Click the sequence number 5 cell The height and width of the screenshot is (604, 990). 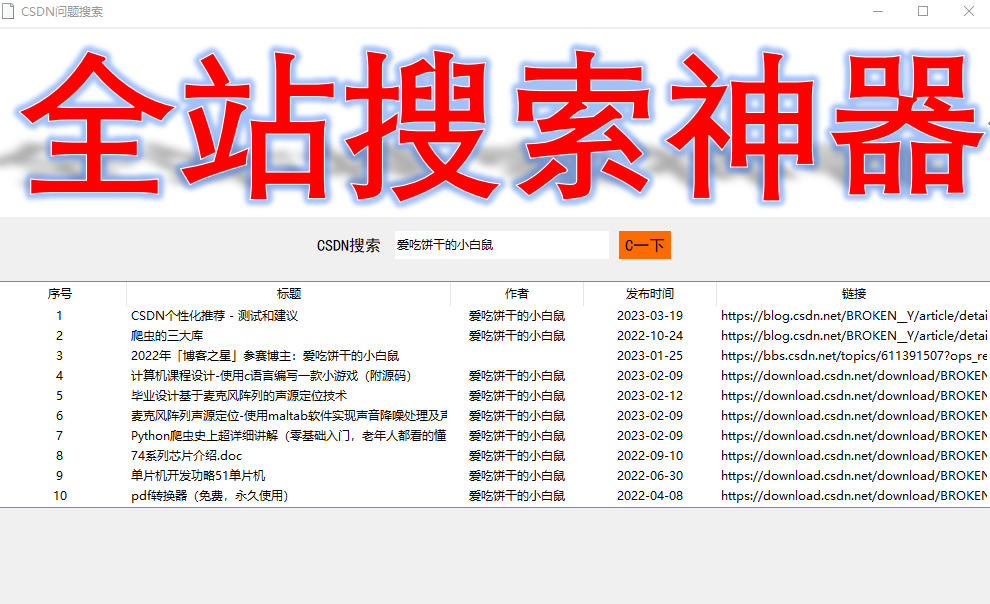pyautogui.click(x=59, y=396)
